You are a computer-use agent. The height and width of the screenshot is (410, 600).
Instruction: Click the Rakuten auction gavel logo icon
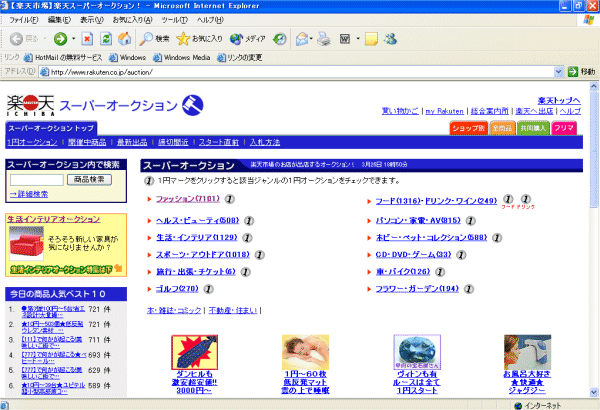[192, 105]
